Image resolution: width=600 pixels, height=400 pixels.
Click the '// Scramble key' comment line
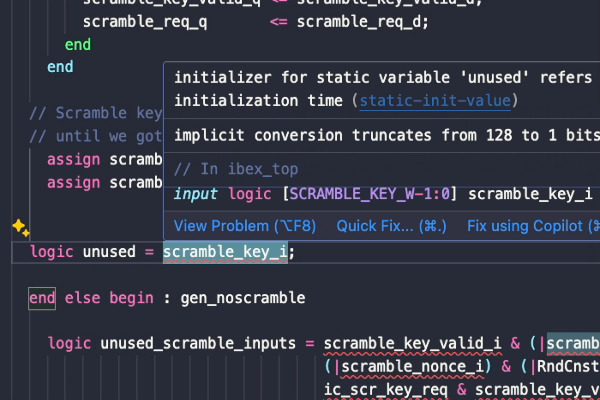(x=96, y=113)
